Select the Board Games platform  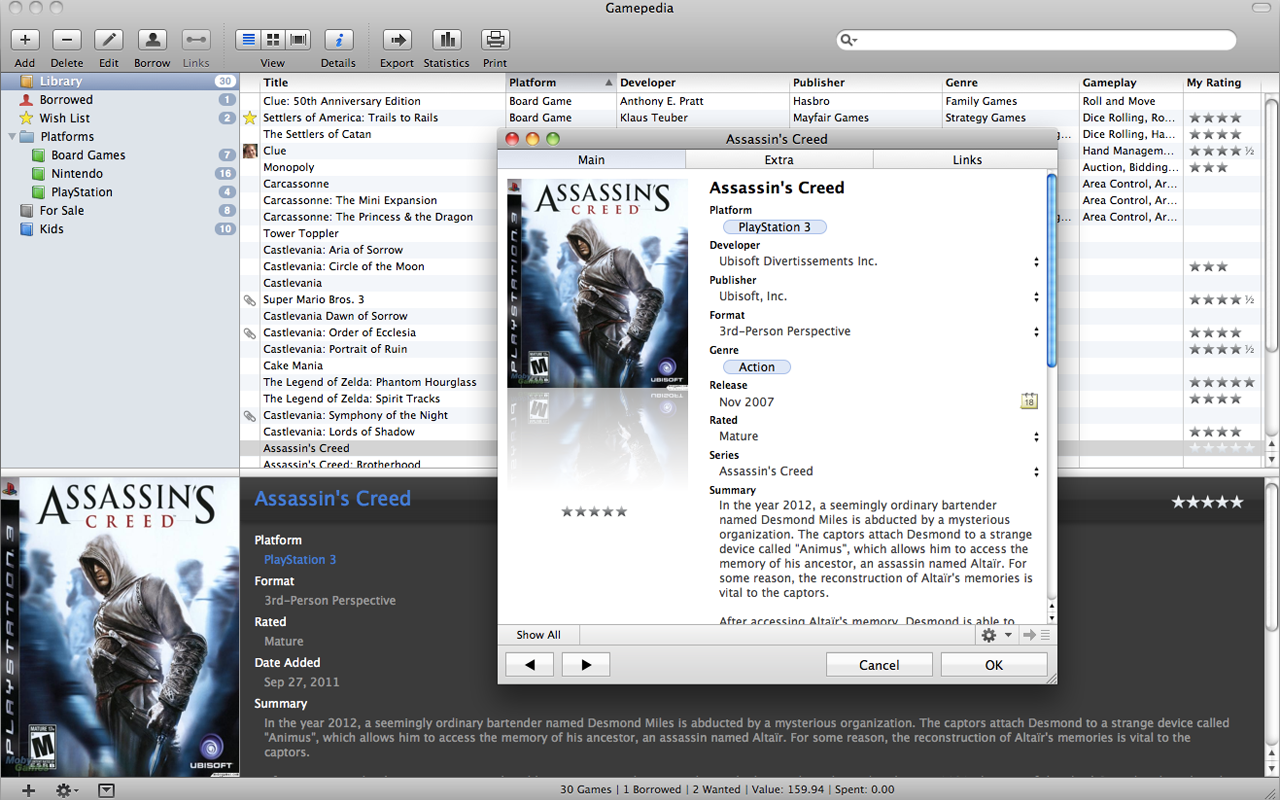pyautogui.click(x=120, y=155)
